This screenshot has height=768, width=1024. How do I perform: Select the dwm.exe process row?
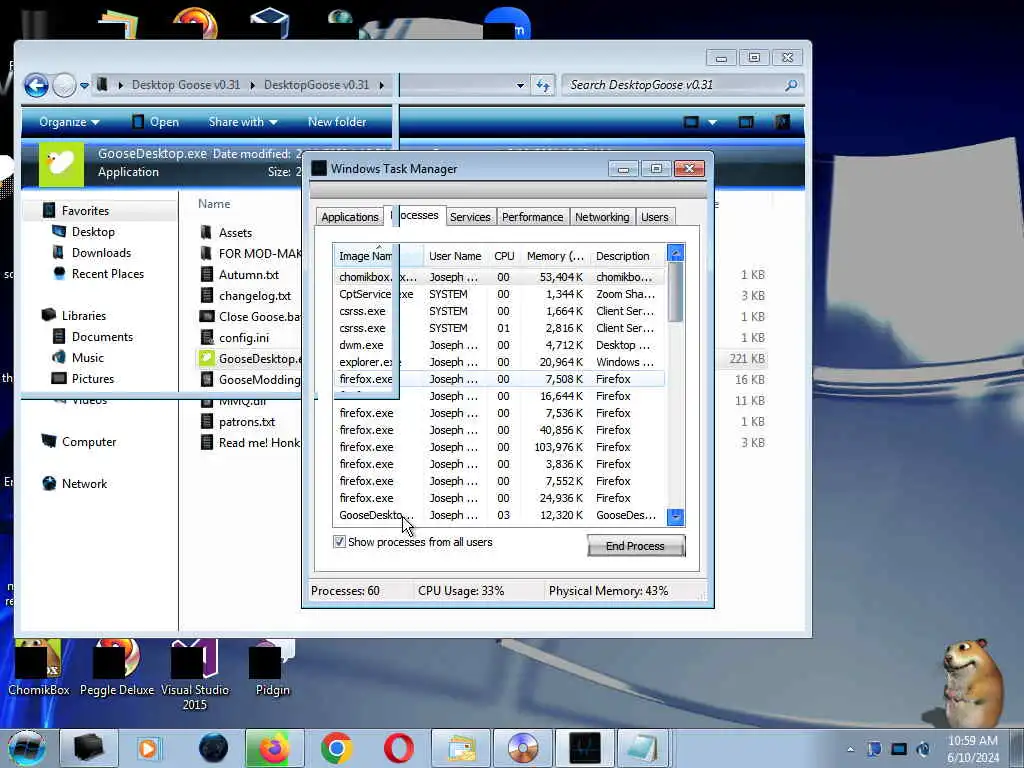point(499,345)
